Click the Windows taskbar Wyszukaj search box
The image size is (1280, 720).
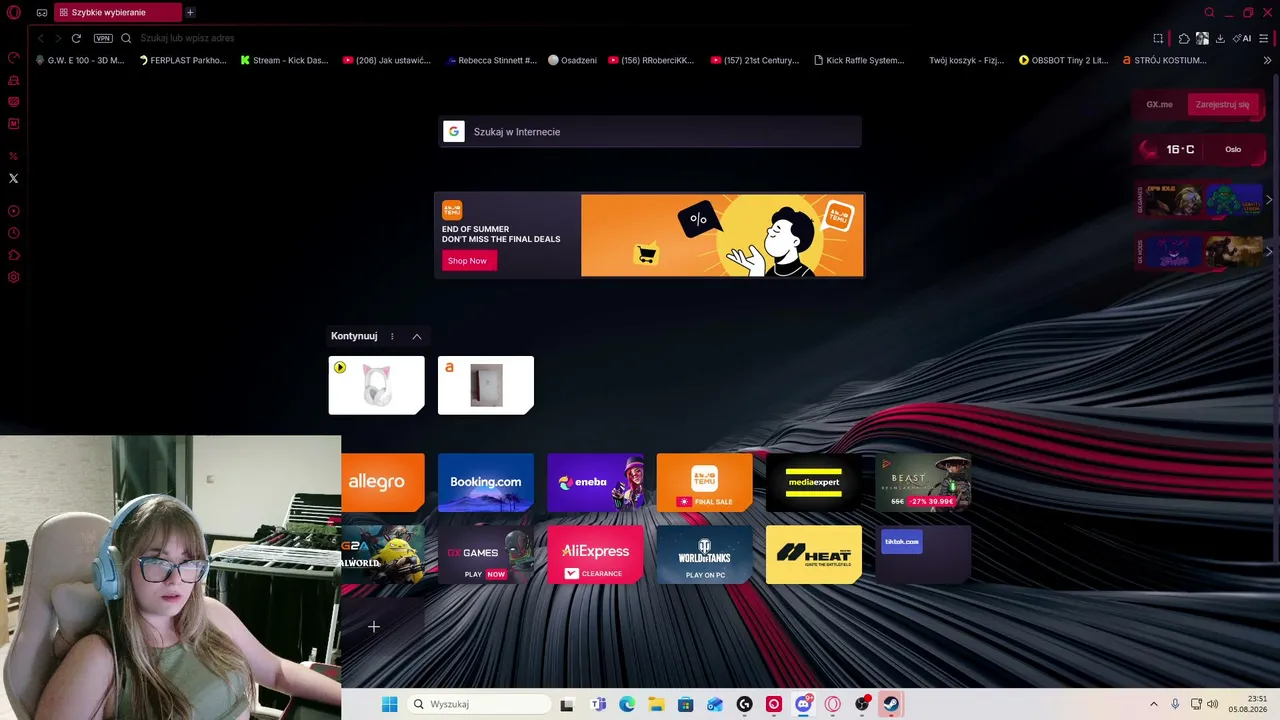click(x=478, y=704)
